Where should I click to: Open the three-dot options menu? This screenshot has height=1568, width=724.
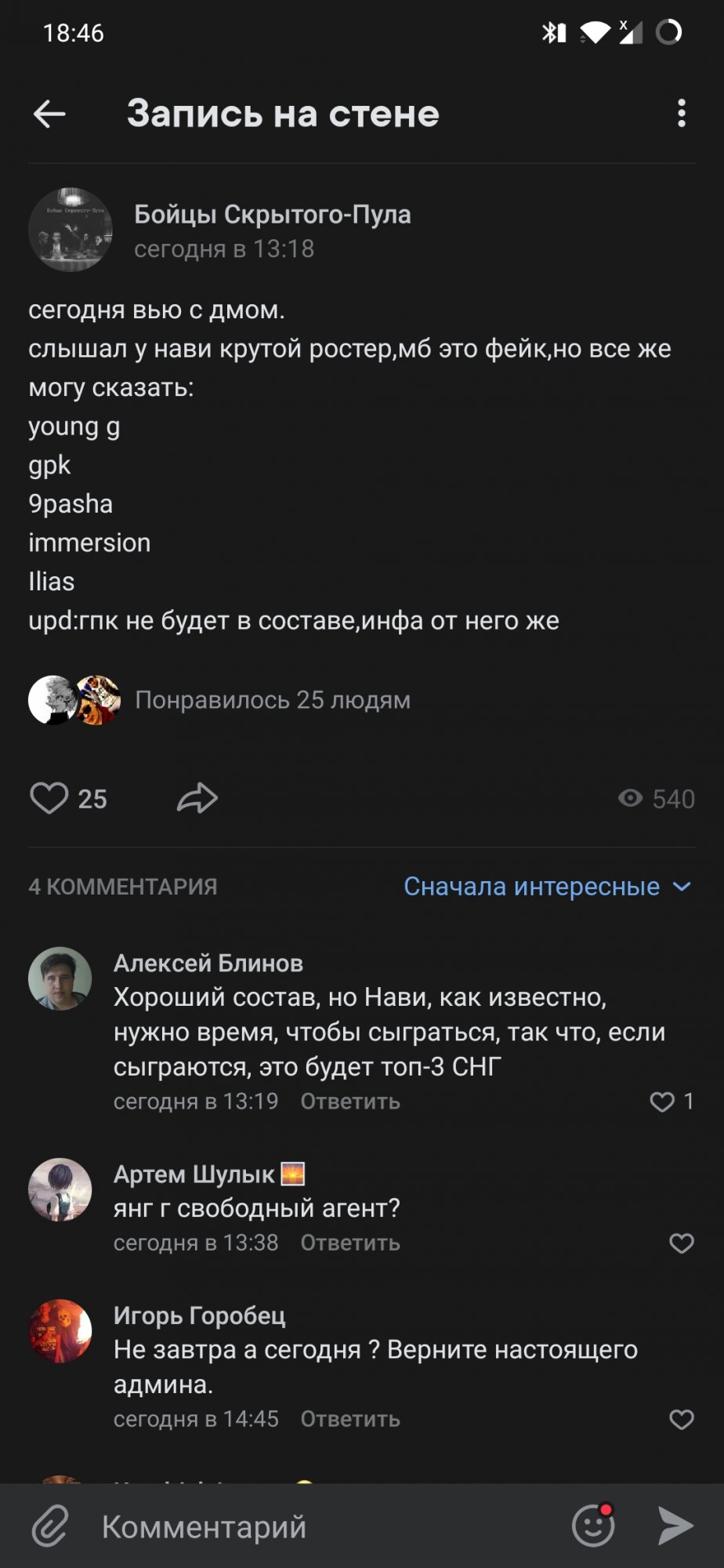click(681, 114)
